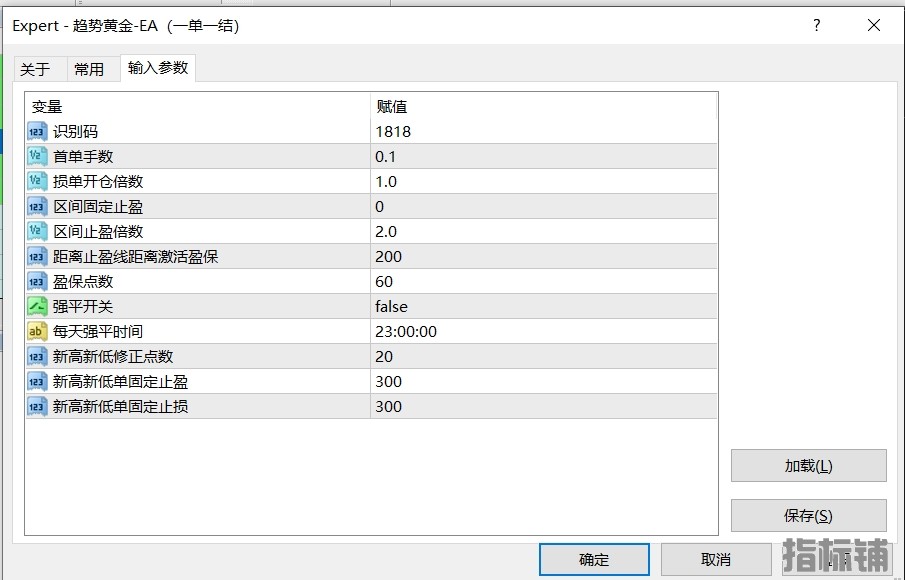The width and height of the screenshot is (905, 580).
Task: Click the string icon beside 每天强平时间
Action: (x=37, y=331)
